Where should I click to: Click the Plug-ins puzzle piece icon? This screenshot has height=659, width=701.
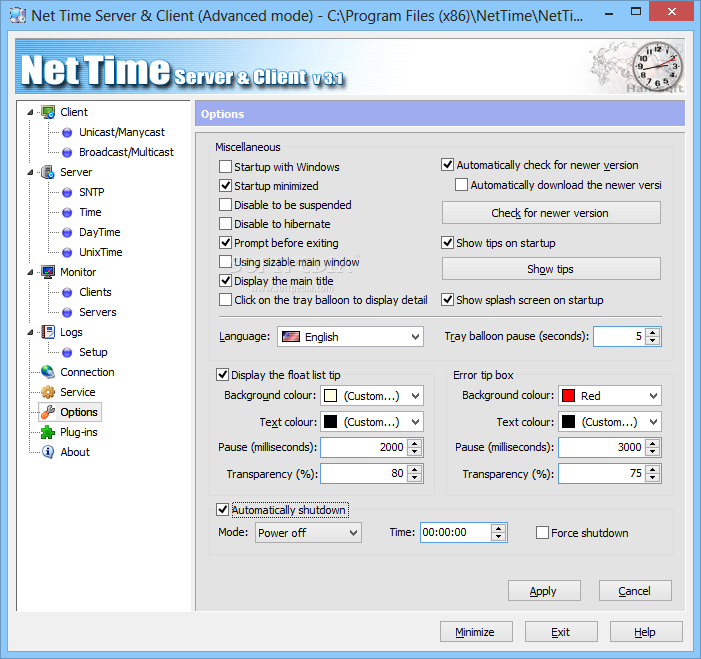coord(48,432)
